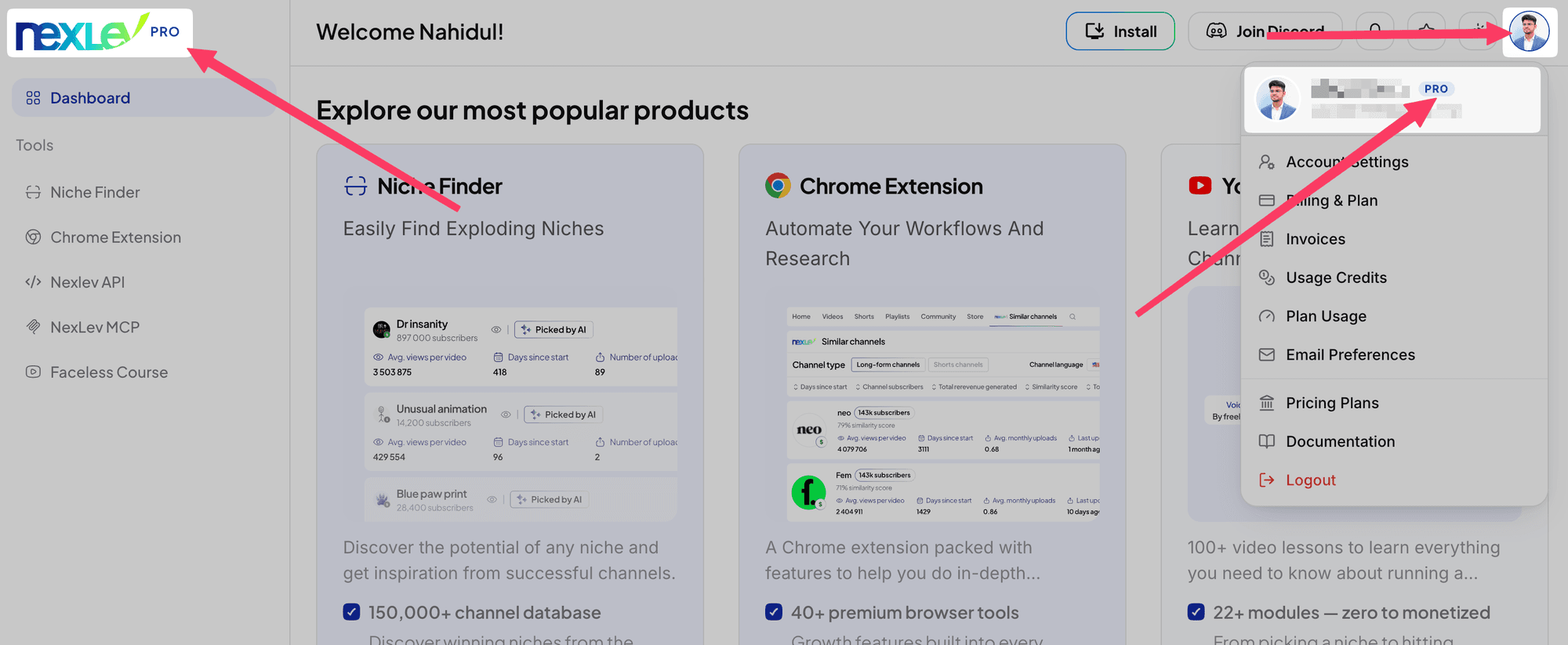Toggle the 150,000+ channel database checkbox
Screen dimensions: 1568x645
(x=351, y=612)
